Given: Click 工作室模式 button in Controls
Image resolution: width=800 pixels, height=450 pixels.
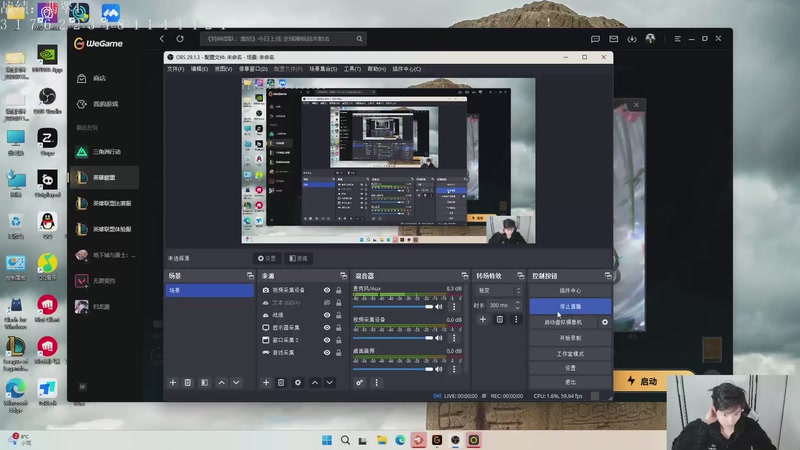Looking at the screenshot, I should [570, 354].
